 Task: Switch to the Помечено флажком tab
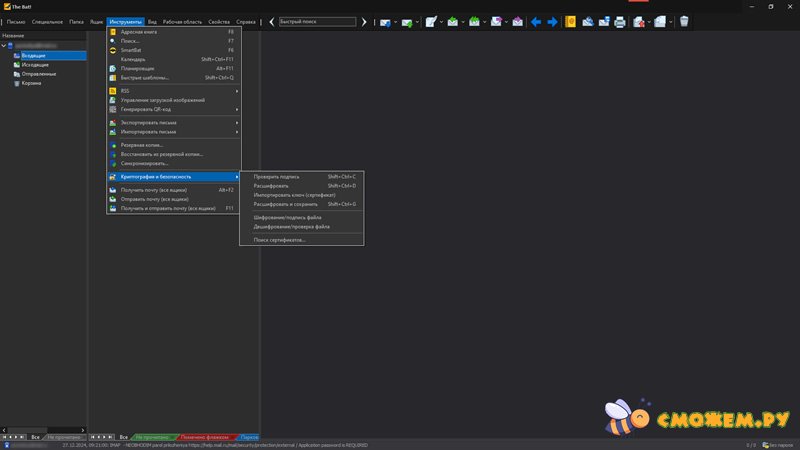click(205, 438)
